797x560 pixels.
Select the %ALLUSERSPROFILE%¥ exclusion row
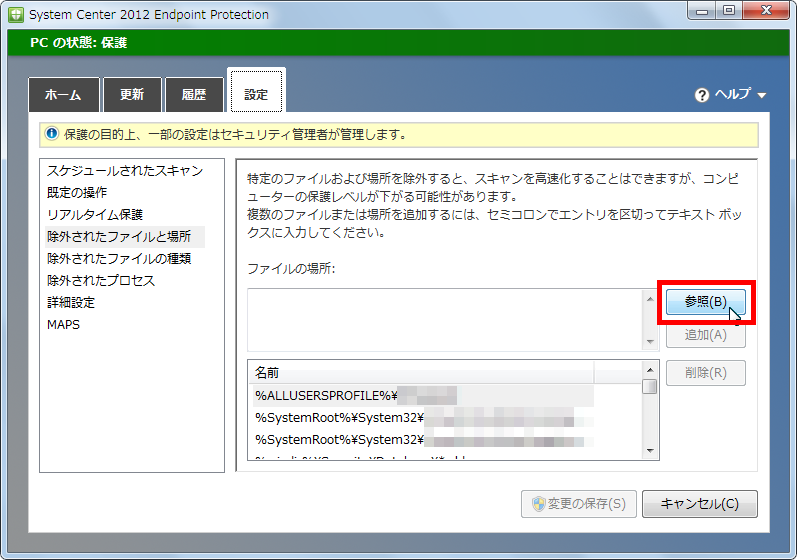point(423,395)
